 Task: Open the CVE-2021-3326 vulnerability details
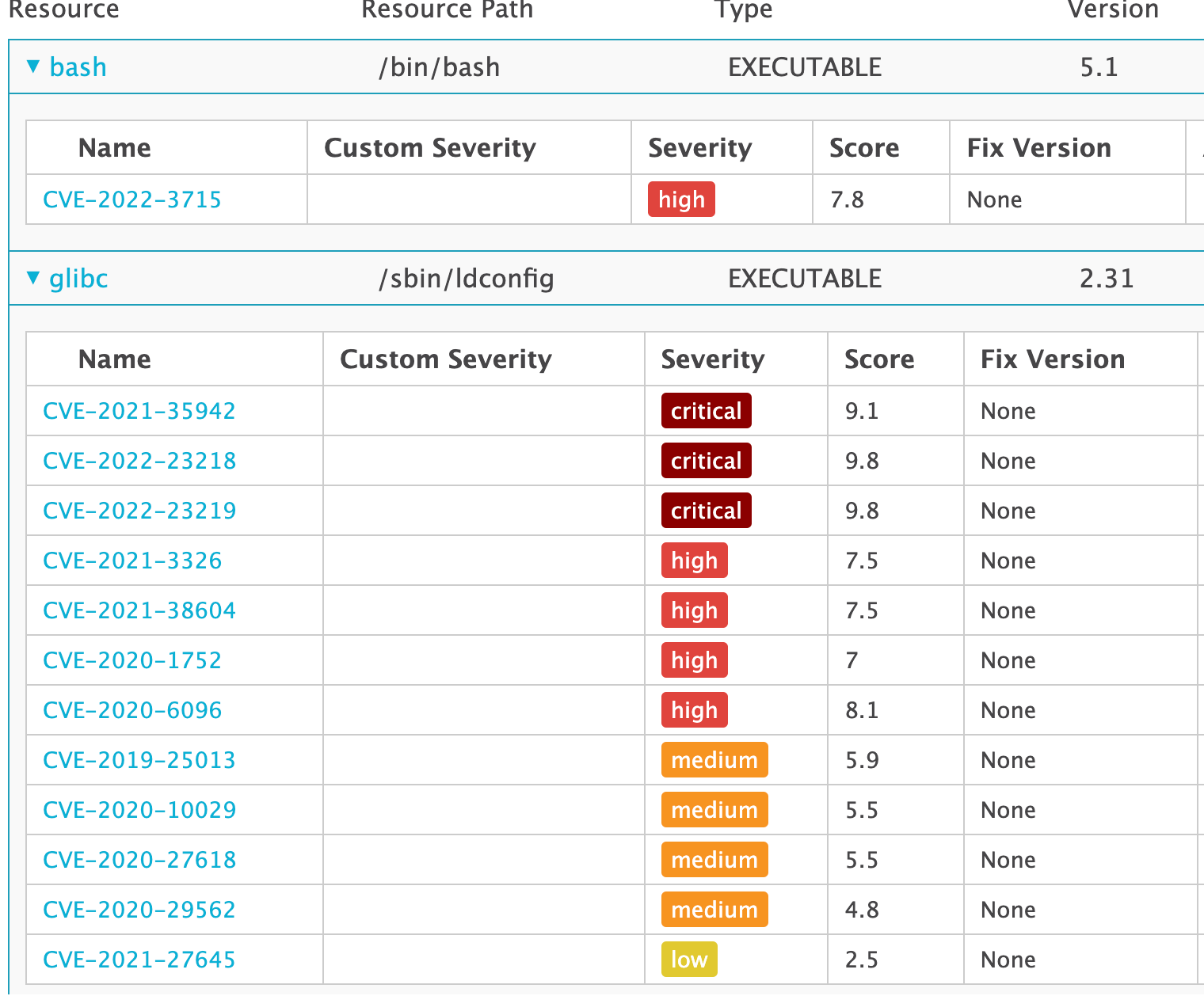click(x=131, y=561)
